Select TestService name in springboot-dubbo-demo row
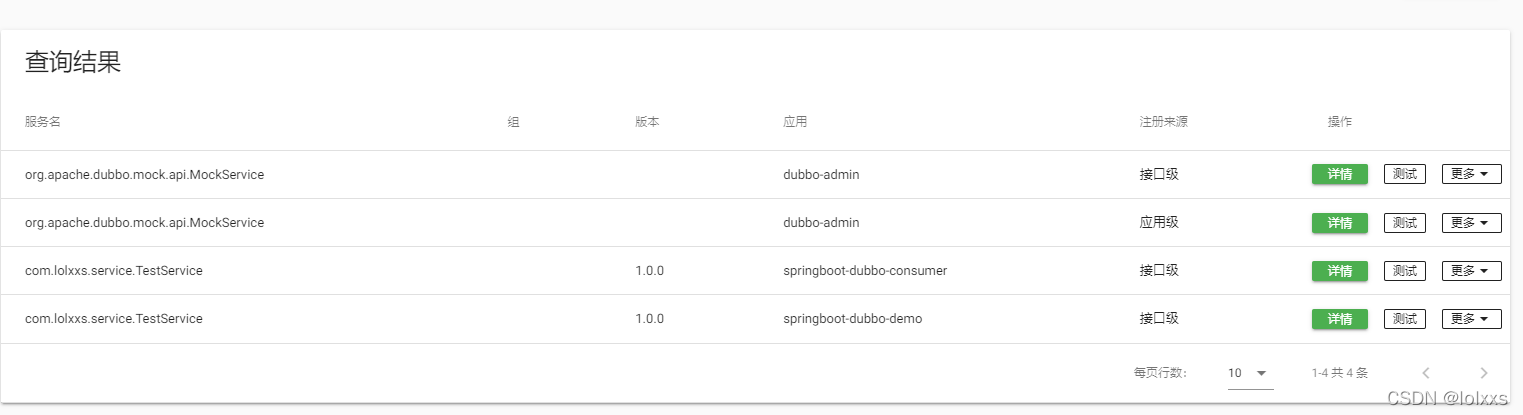Image resolution: width=1523 pixels, height=415 pixels. (114, 319)
